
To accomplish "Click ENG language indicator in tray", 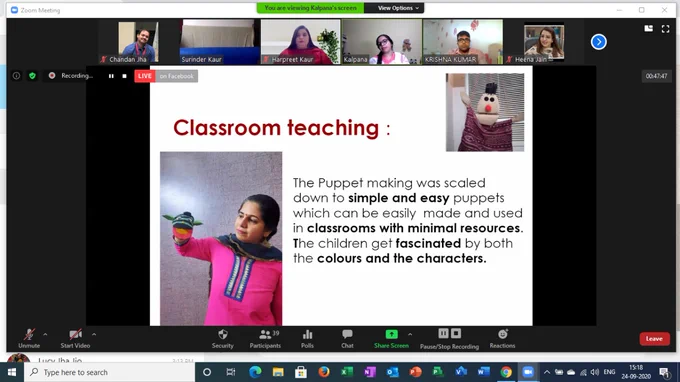I will [x=609, y=372].
